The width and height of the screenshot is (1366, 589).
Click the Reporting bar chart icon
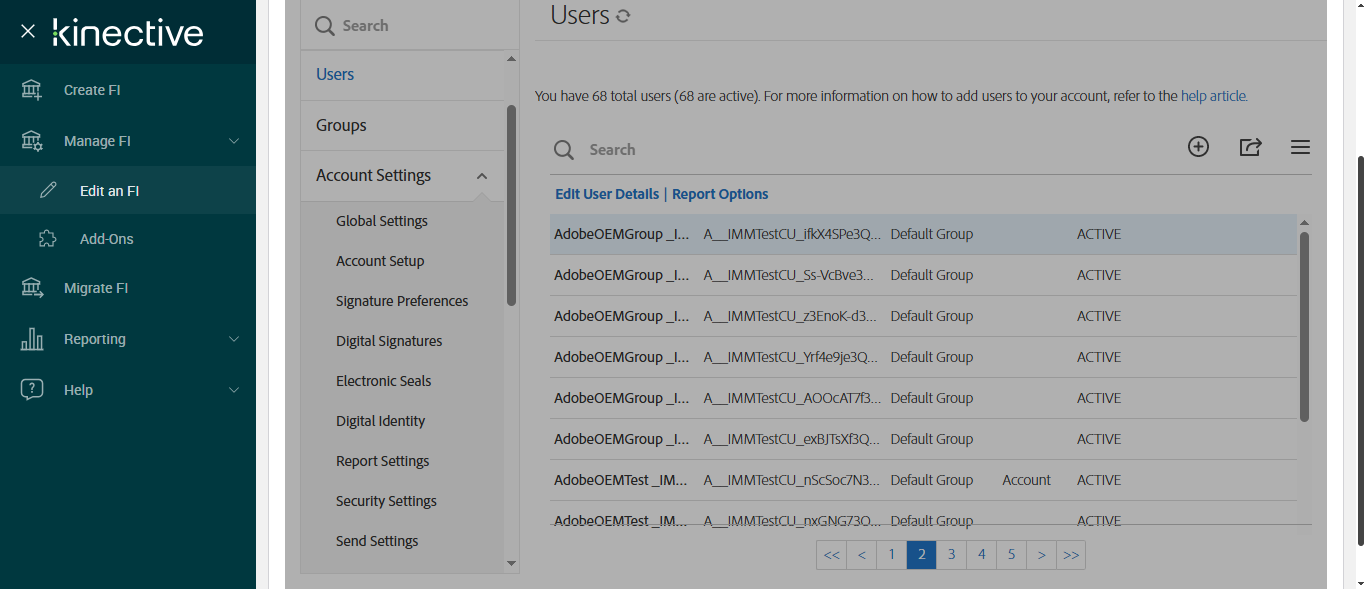point(32,339)
